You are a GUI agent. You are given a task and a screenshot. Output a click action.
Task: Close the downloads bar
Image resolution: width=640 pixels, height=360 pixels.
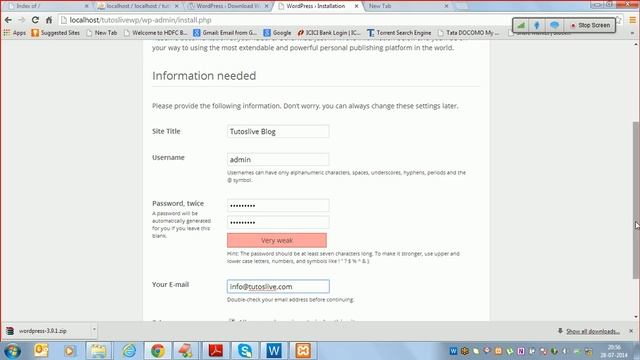coord(631,331)
